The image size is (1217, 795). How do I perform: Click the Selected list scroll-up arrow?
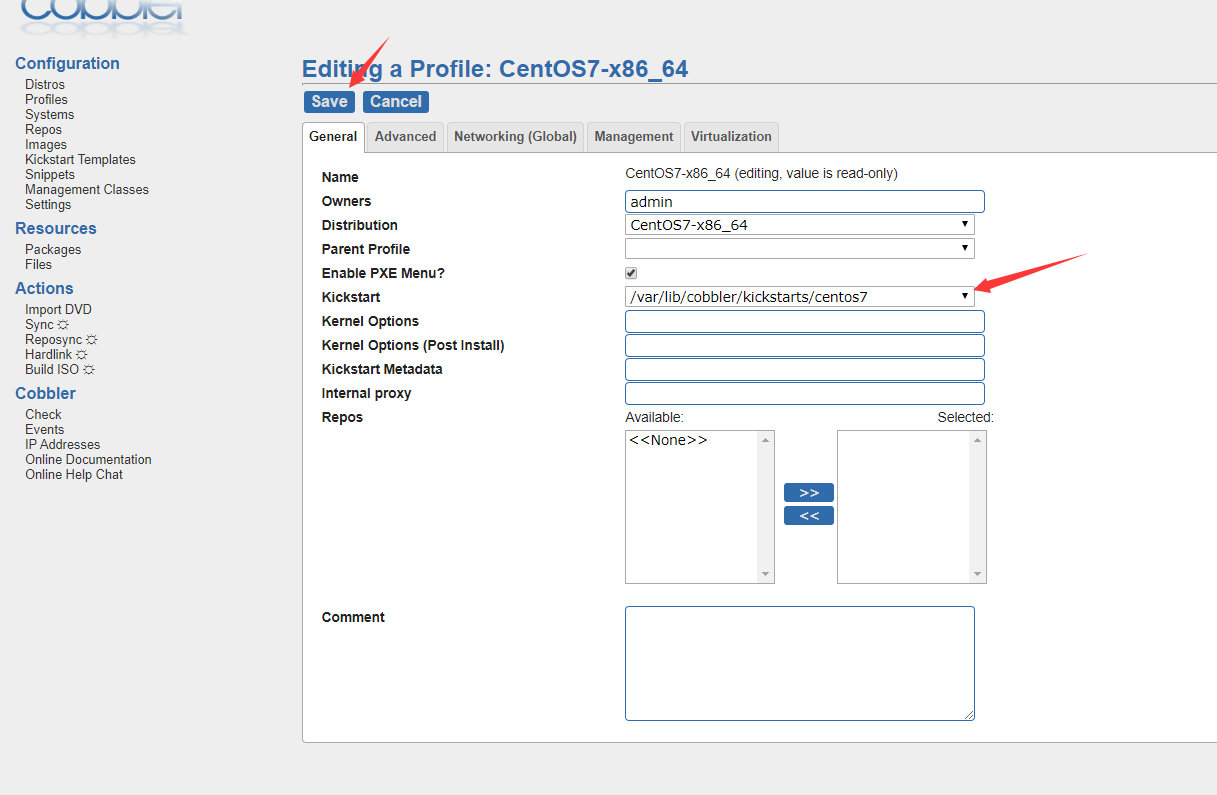pyautogui.click(x=978, y=439)
